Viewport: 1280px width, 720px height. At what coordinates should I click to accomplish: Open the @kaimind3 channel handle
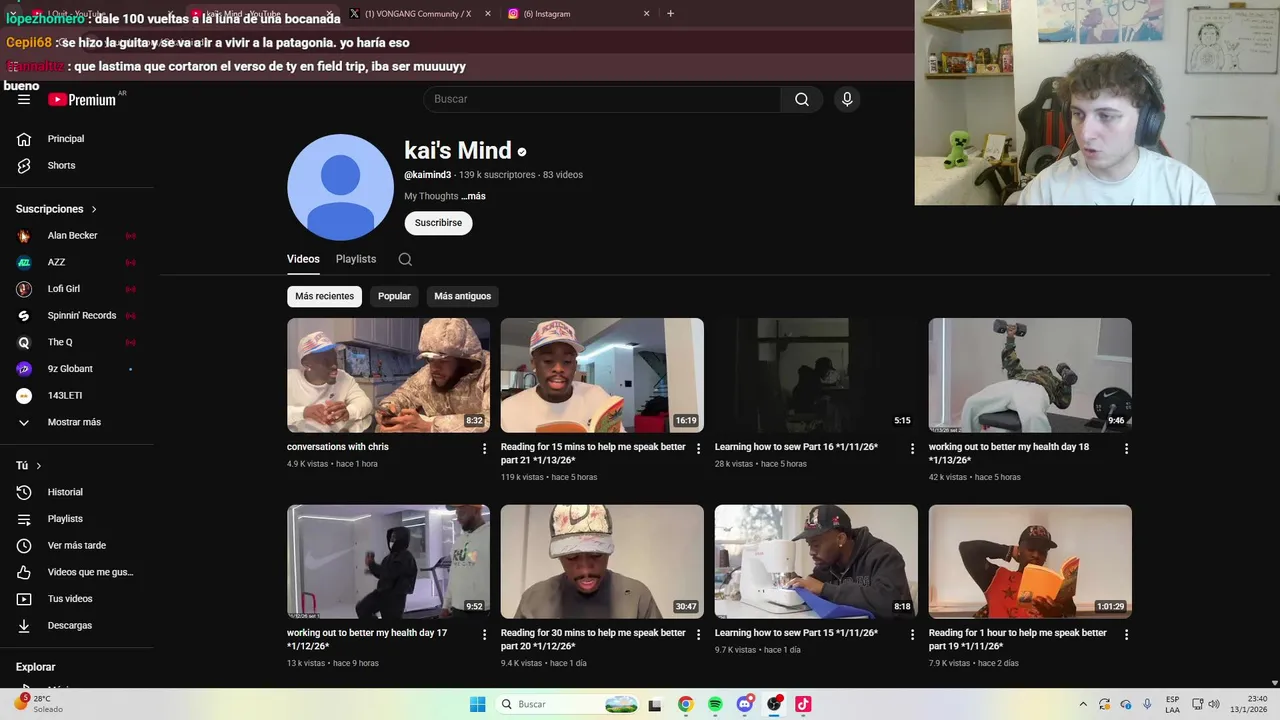tap(427, 175)
